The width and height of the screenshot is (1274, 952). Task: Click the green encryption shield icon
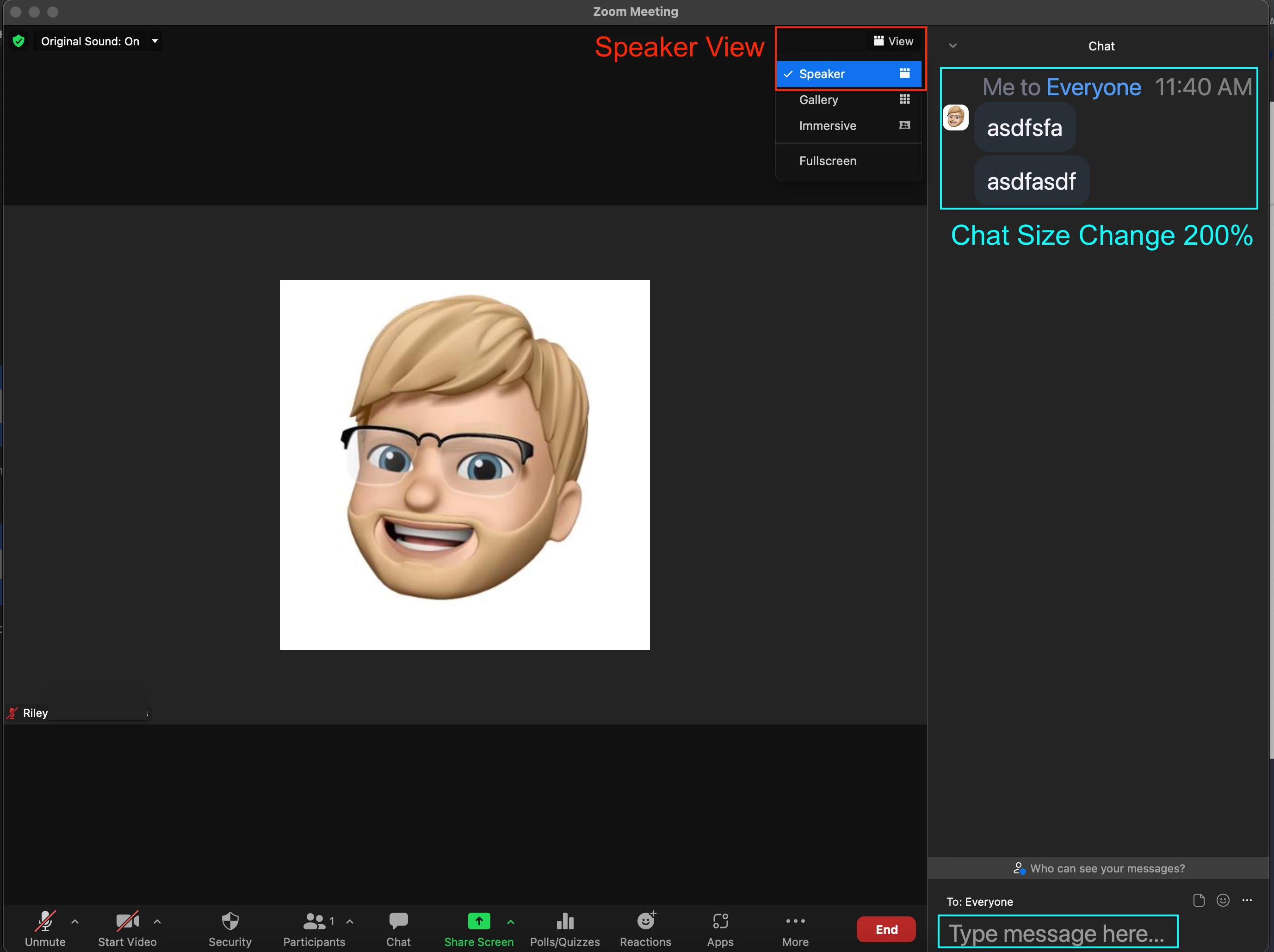(19, 41)
